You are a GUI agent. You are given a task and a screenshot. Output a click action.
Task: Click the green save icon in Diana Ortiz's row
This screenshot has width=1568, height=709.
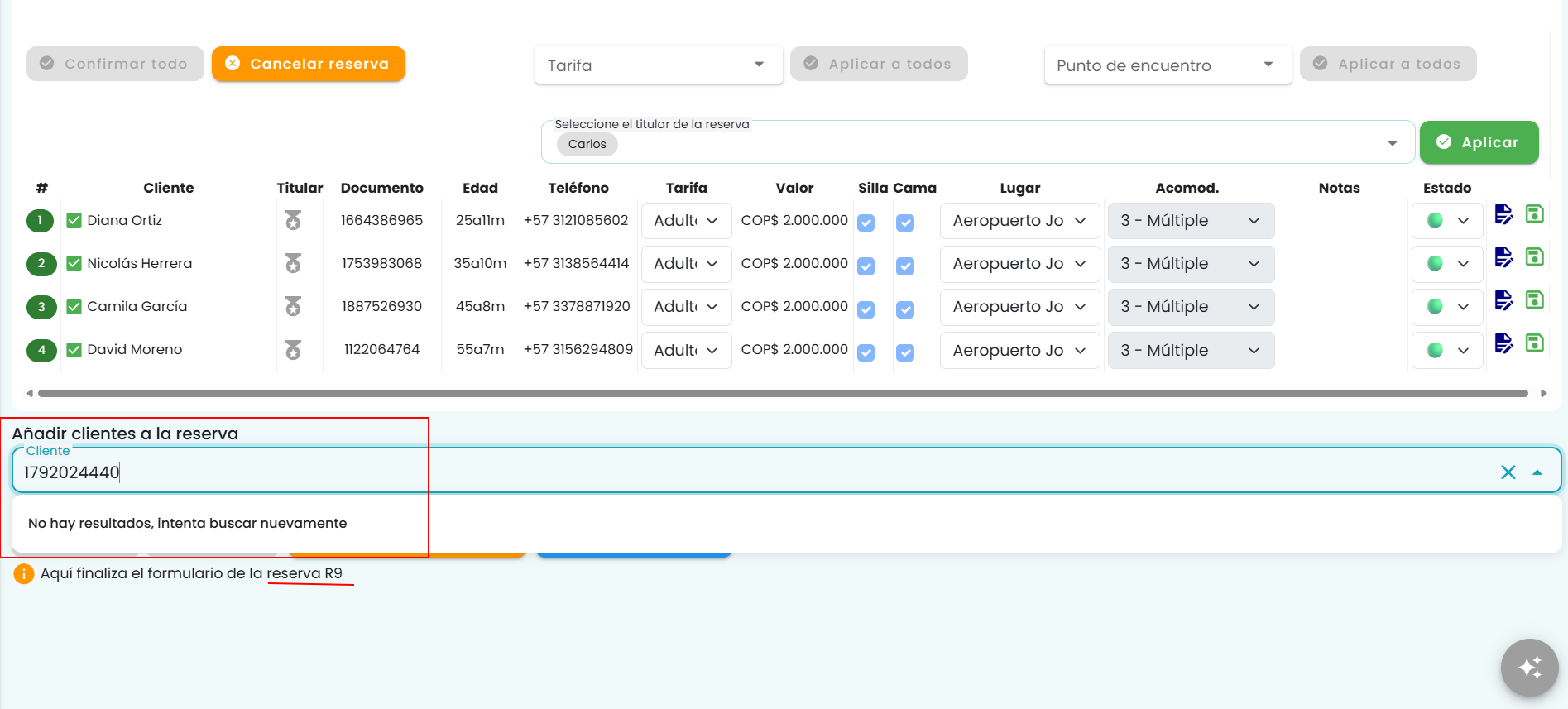click(1534, 213)
